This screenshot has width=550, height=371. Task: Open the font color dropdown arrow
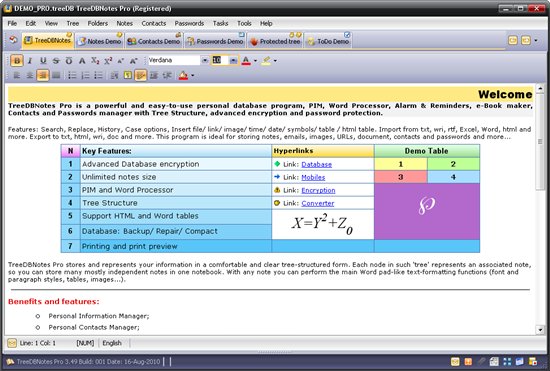[255, 61]
